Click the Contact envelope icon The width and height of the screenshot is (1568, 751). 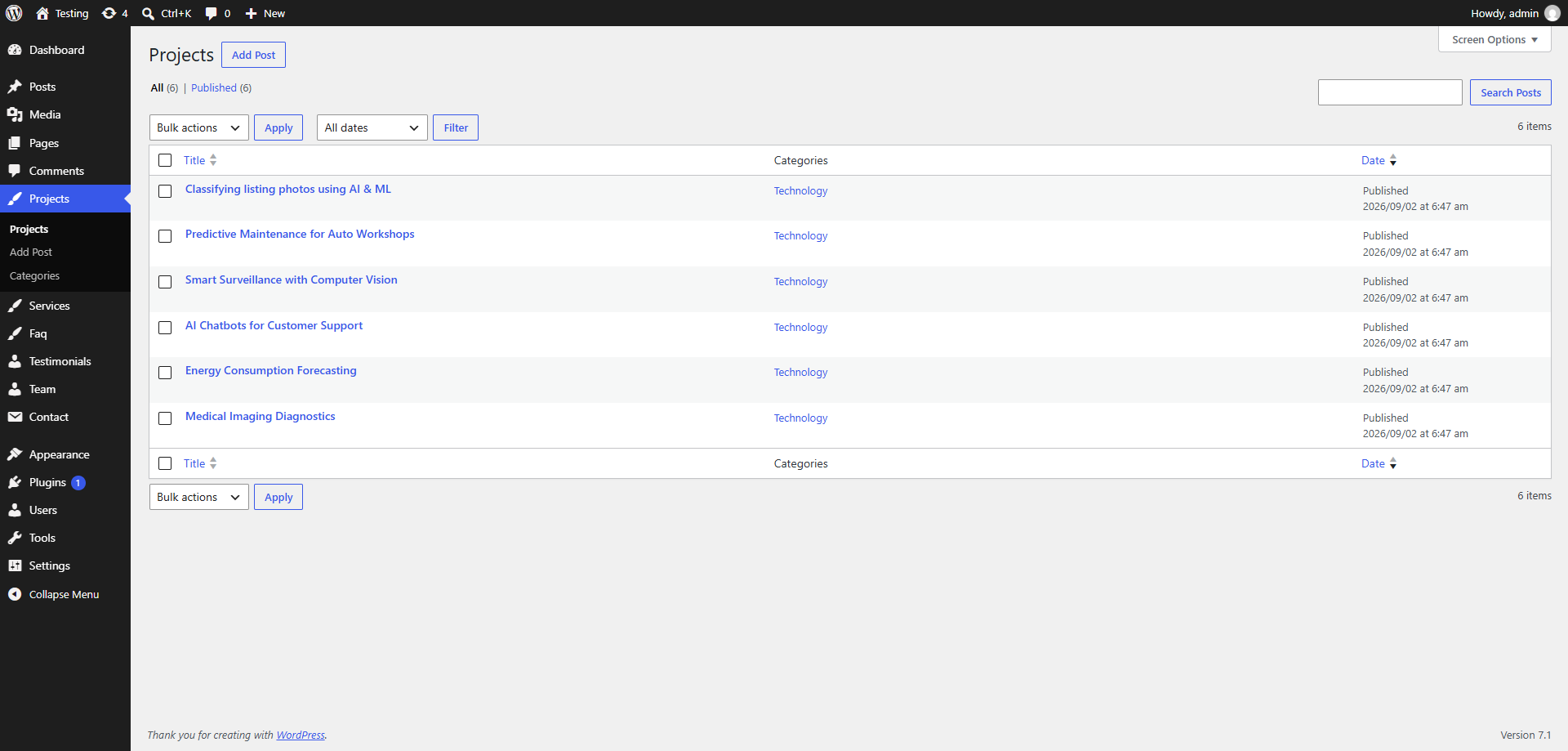coord(15,417)
